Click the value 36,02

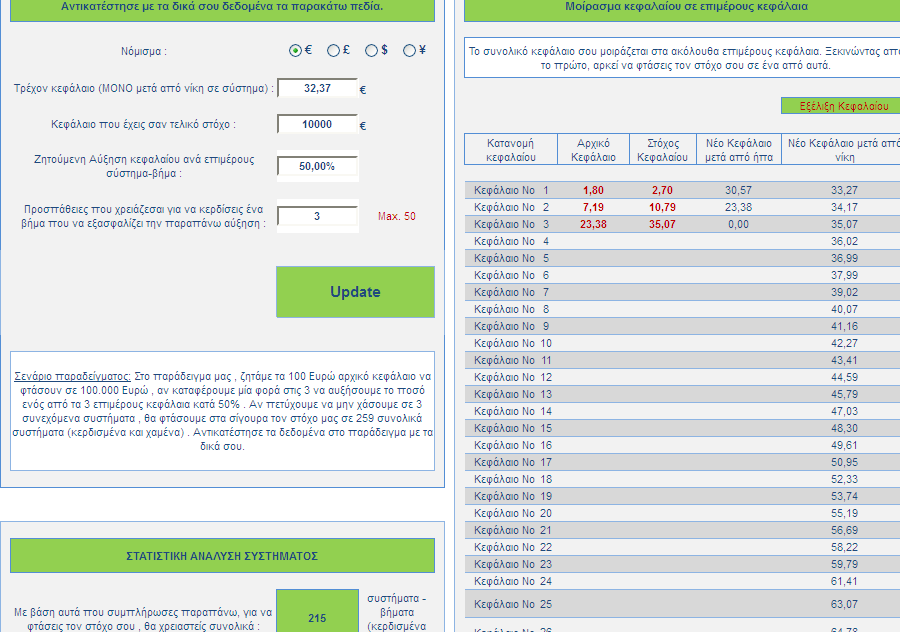[x=844, y=241]
